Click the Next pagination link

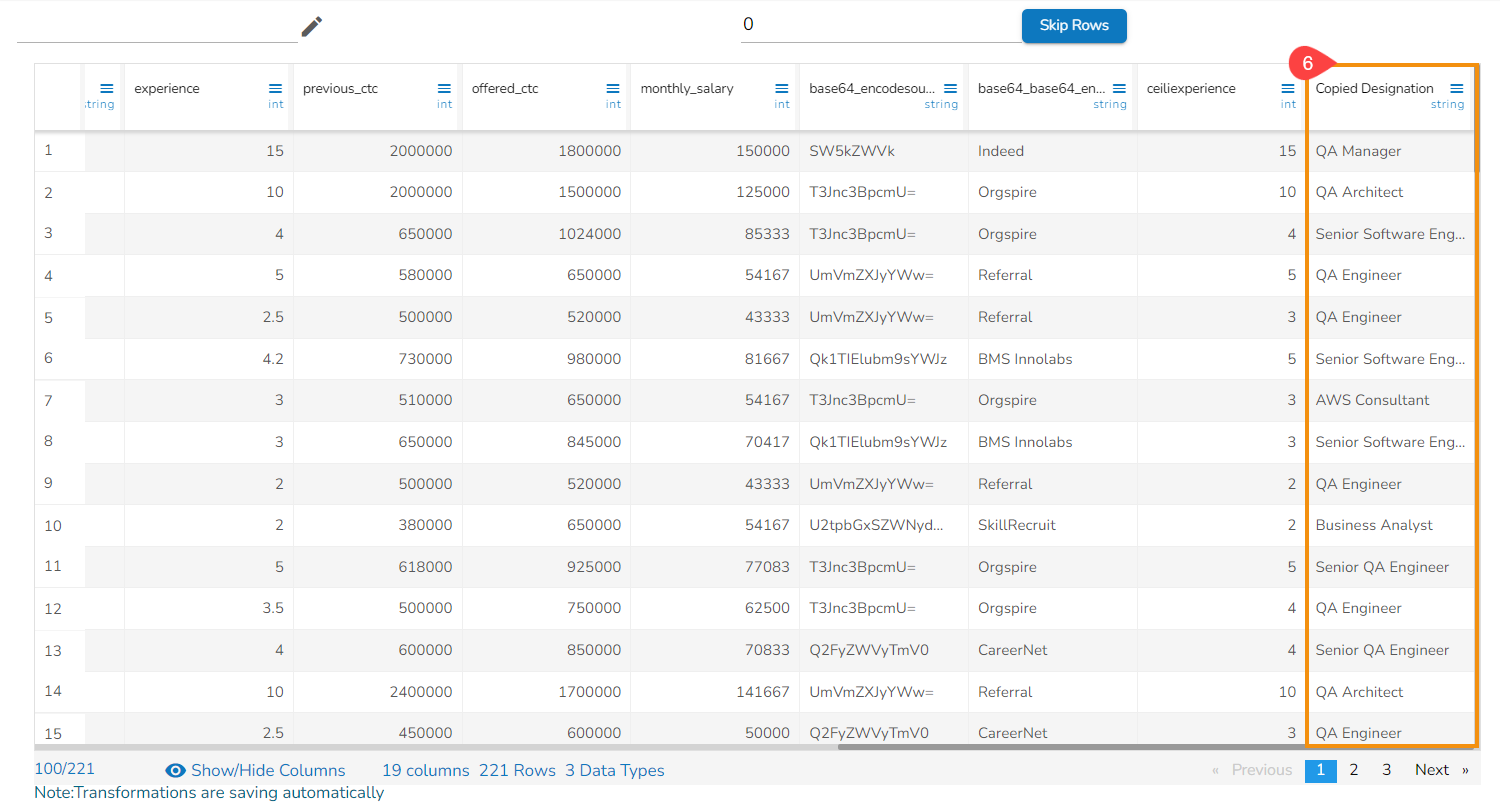(x=1432, y=770)
